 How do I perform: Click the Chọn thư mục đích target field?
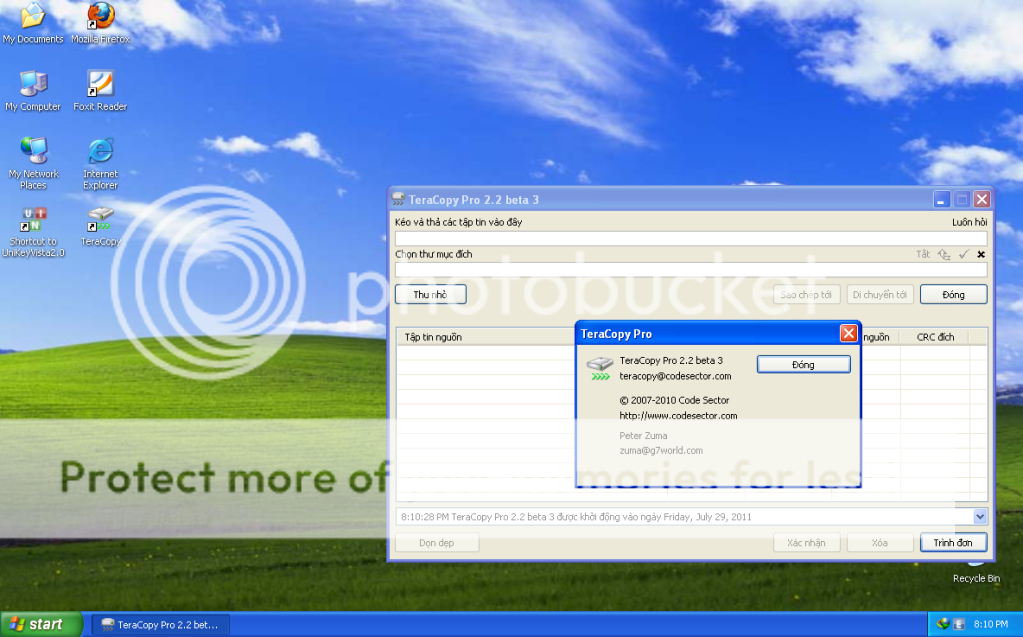click(691, 270)
